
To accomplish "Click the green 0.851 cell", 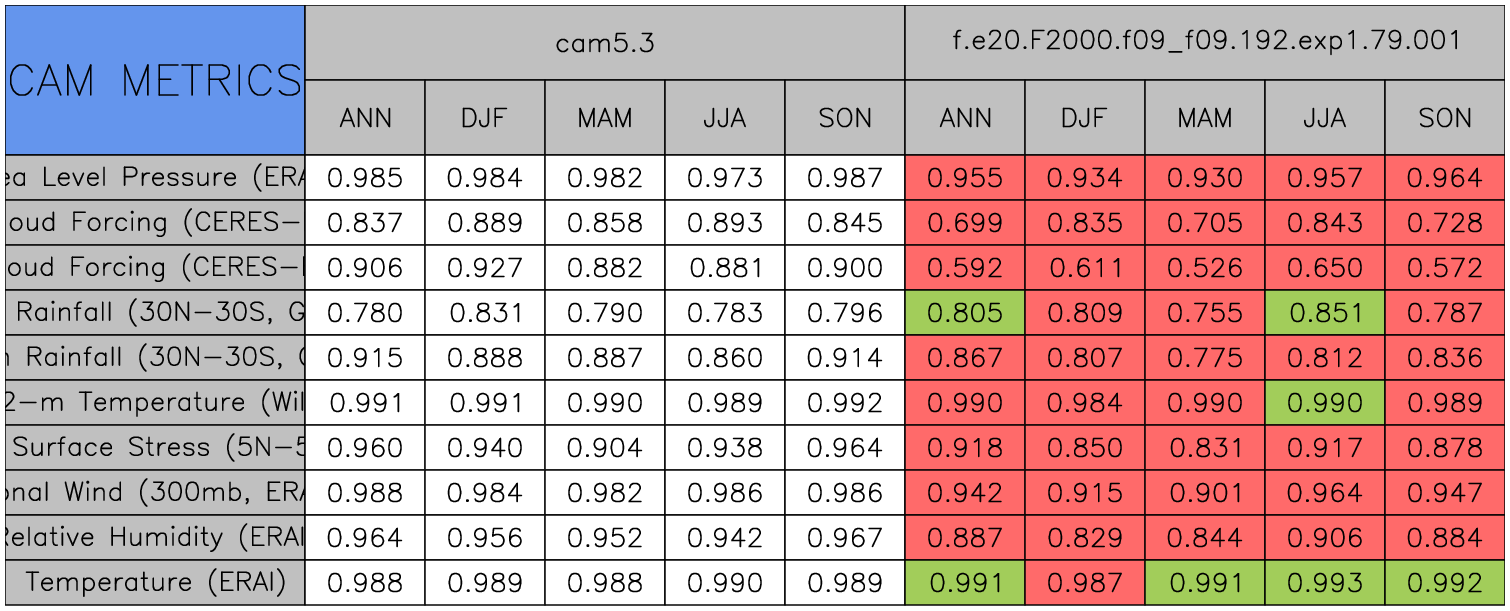I will click(x=1325, y=313).
